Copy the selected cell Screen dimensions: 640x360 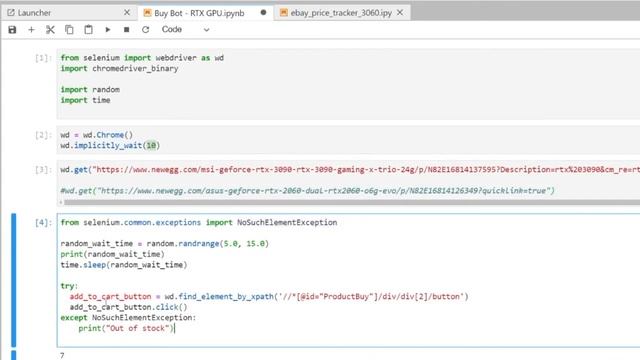[x=69, y=29]
